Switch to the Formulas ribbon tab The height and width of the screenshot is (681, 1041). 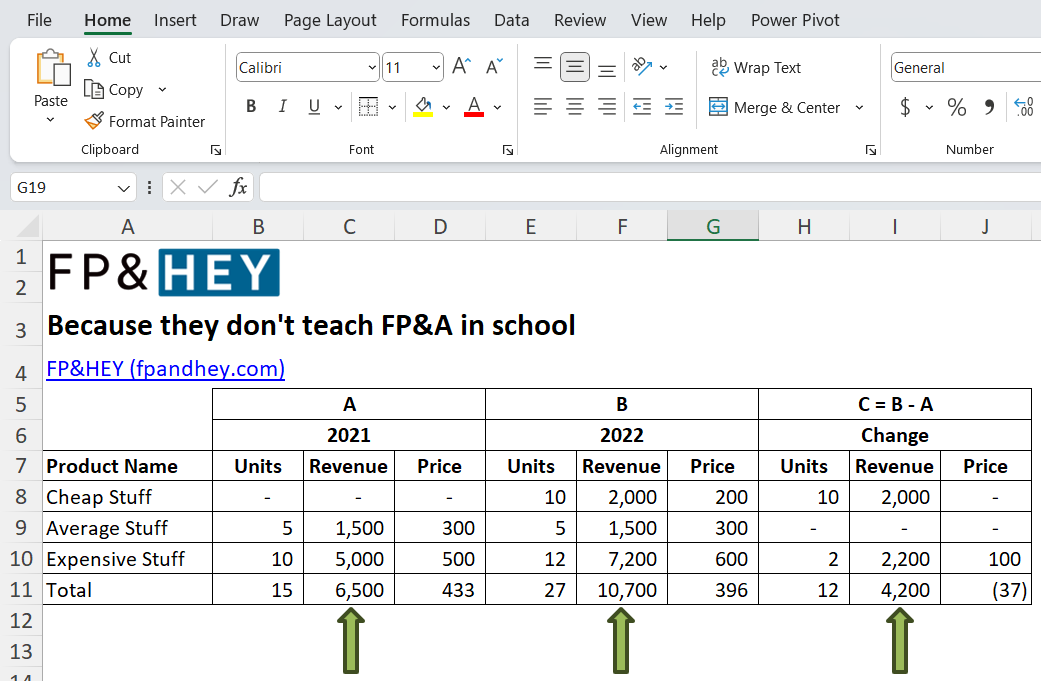click(435, 19)
